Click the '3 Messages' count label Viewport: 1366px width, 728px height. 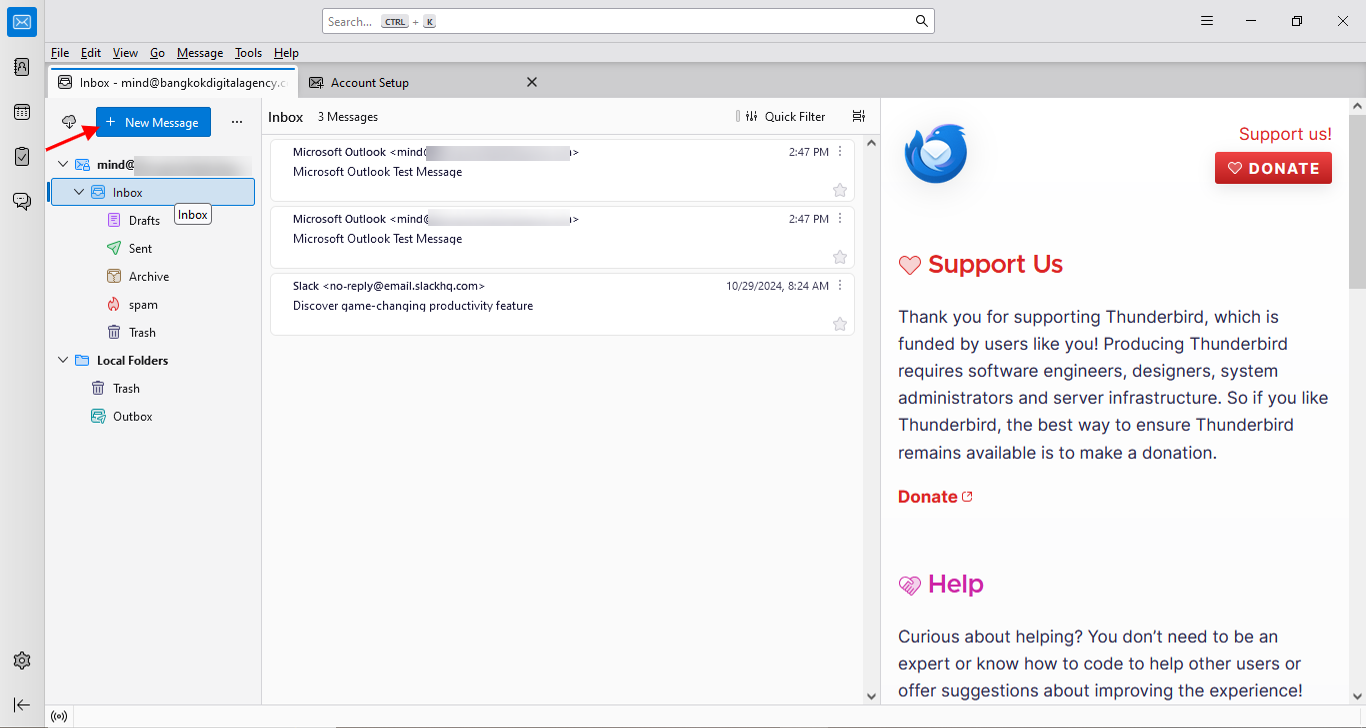click(x=348, y=117)
